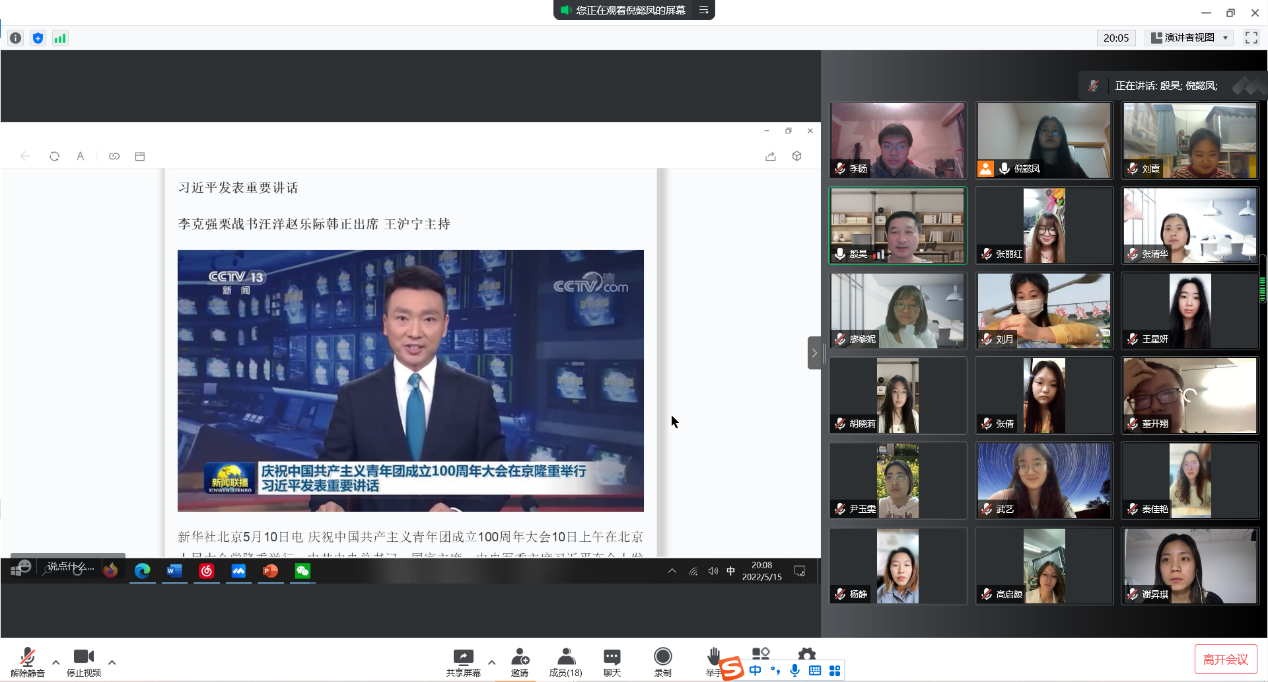Expand audio options arrow beside 解除静音
The width and height of the screenshot is (1268, 682).
coord(55,662)
